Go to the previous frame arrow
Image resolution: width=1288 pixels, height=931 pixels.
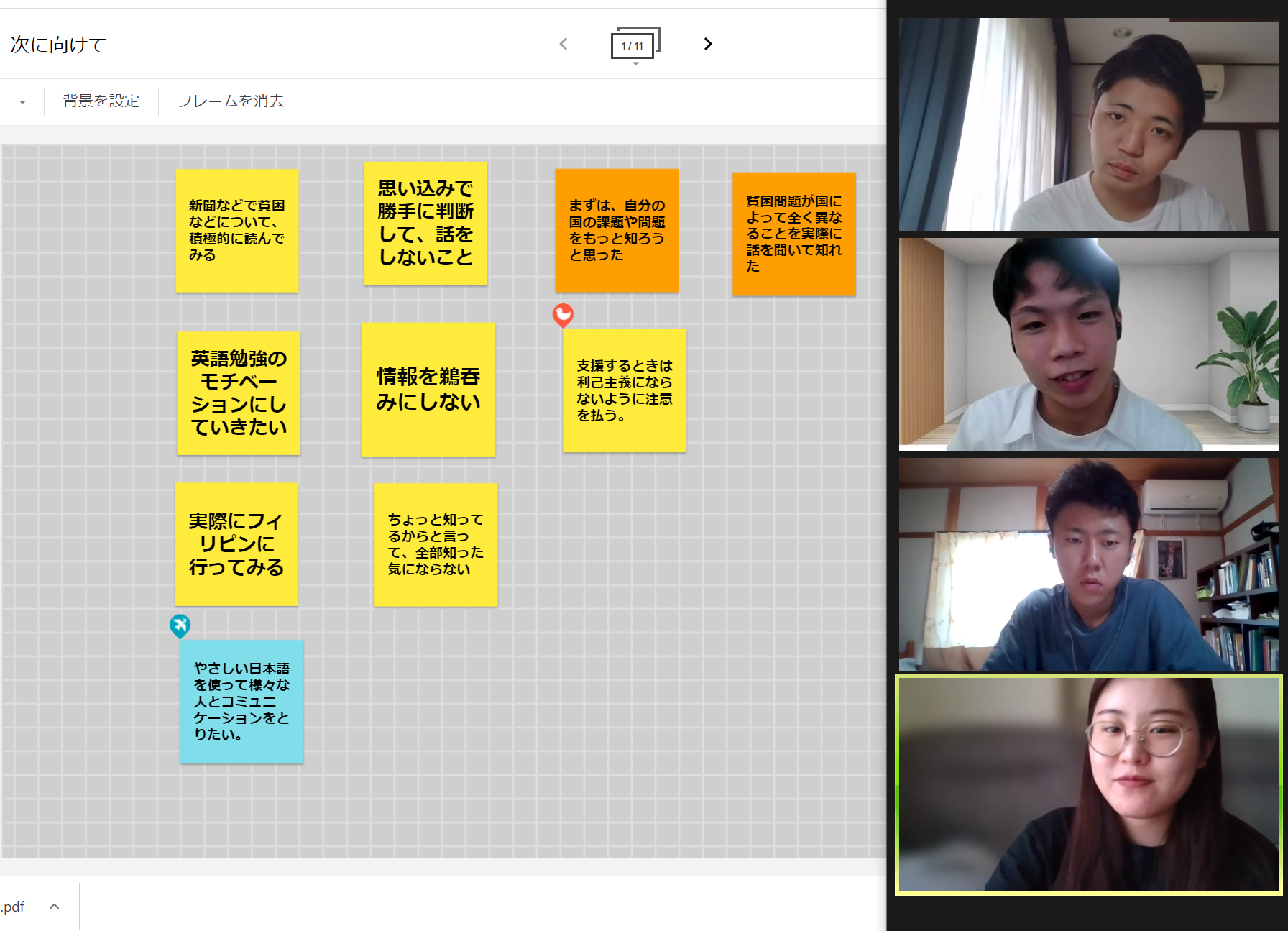coord(563,45)
